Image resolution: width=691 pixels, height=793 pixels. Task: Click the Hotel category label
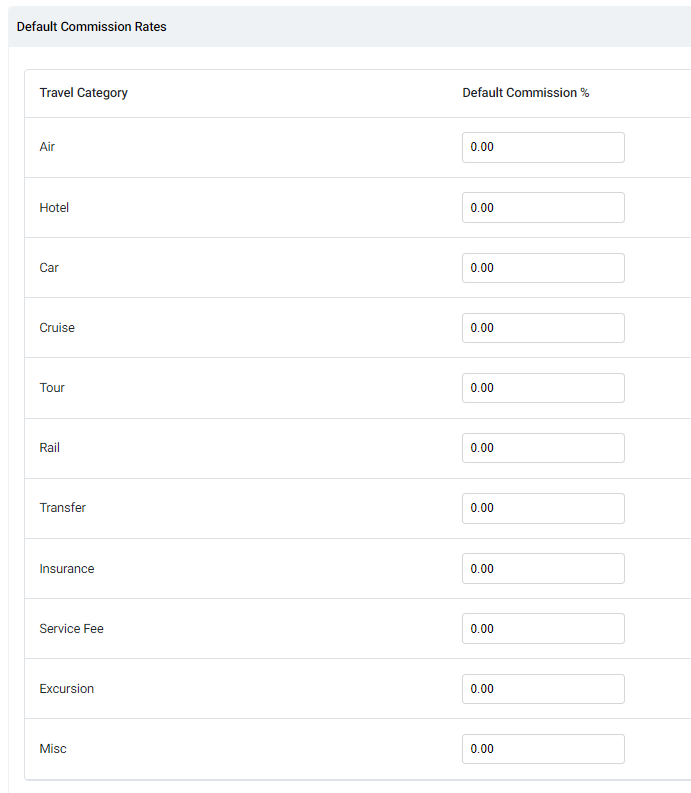click(x=54, y=207)
